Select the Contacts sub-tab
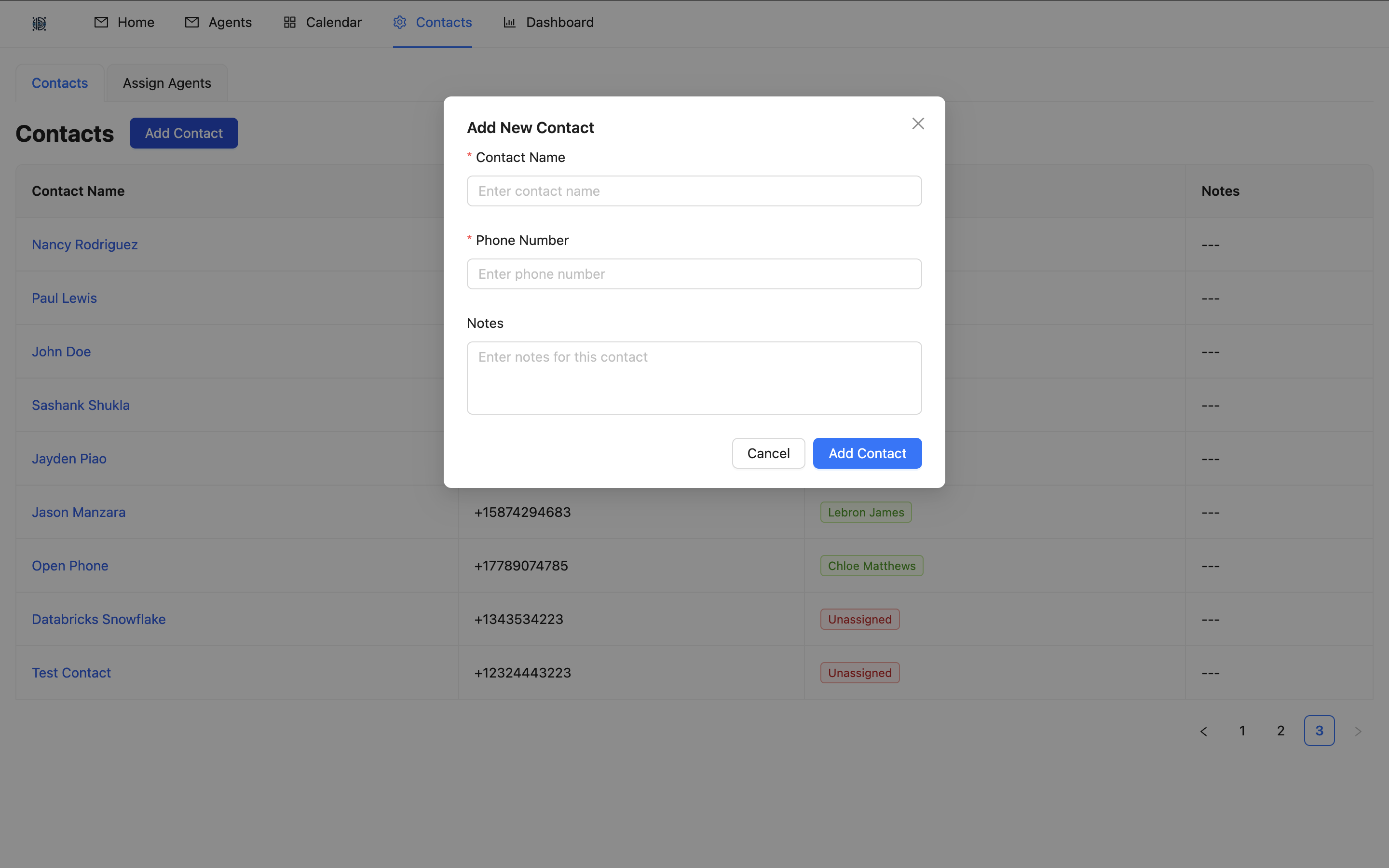The height and width of the screenshot is (868, 1389). (60, 83)
